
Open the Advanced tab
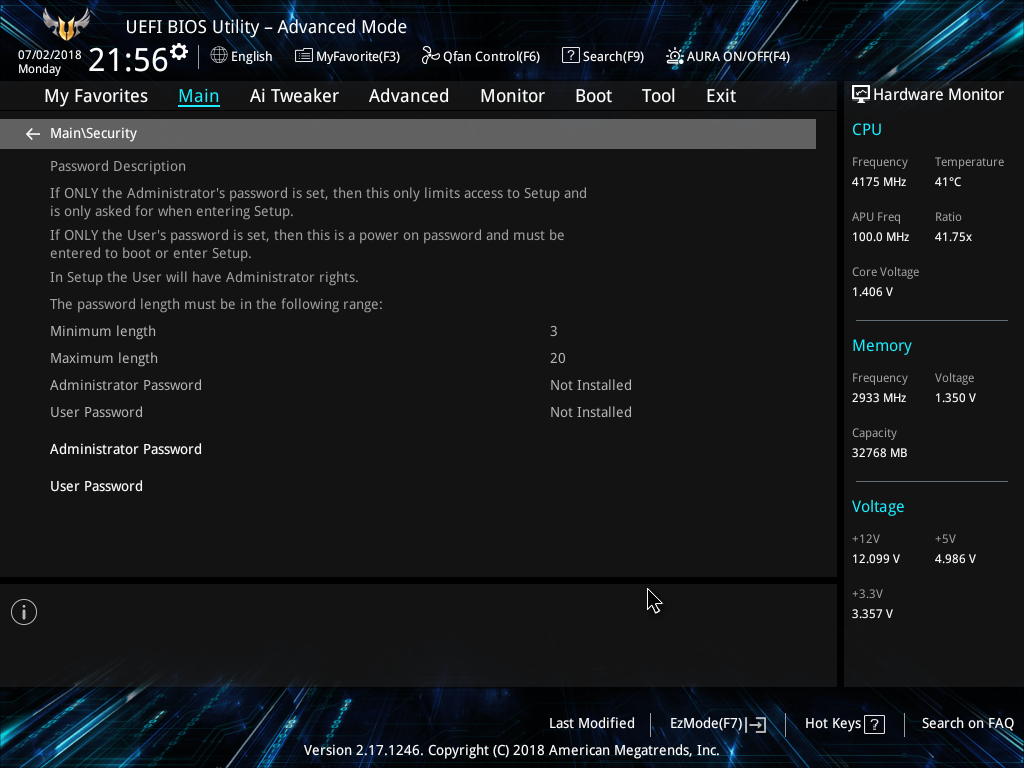[x=409, y=96]
